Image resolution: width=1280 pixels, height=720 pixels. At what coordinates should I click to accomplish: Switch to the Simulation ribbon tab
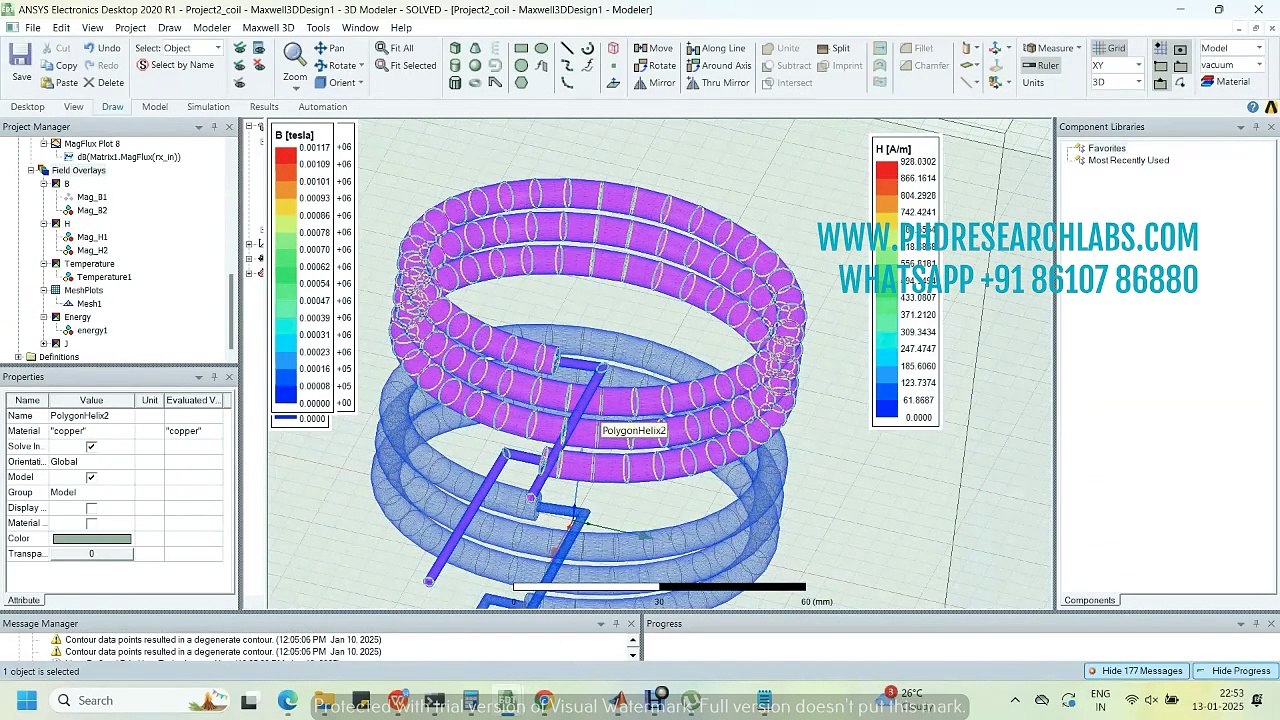208,107
